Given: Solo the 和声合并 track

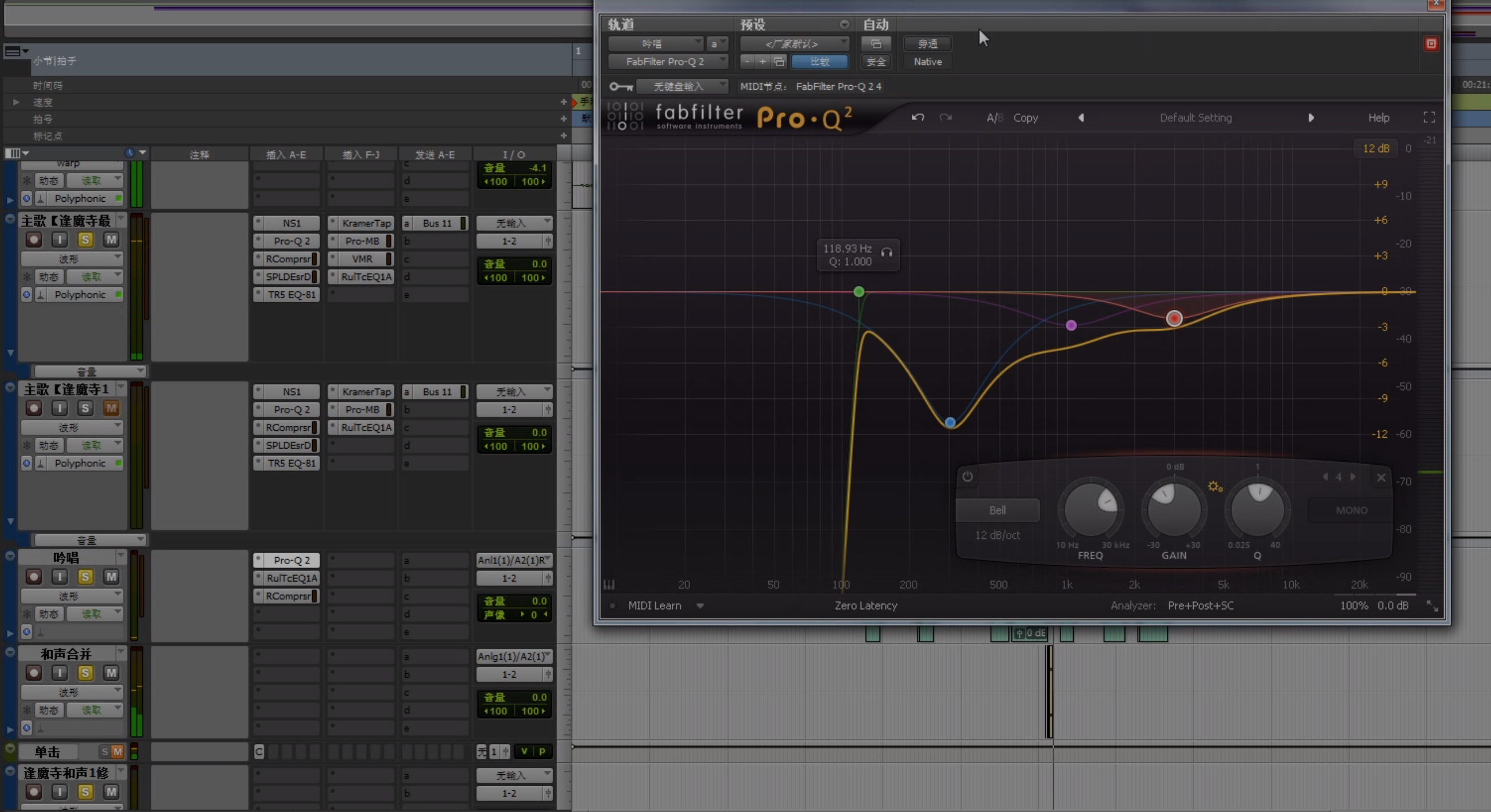Looking at the screenshot, I should [x=85, y=673].
